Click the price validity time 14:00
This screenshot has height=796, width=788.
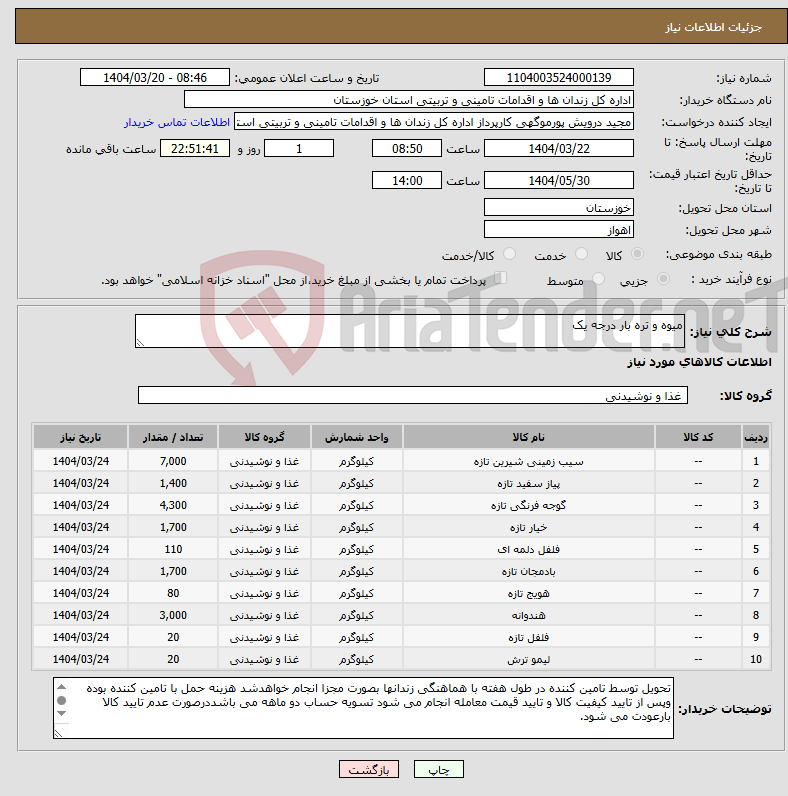point(407,180)
